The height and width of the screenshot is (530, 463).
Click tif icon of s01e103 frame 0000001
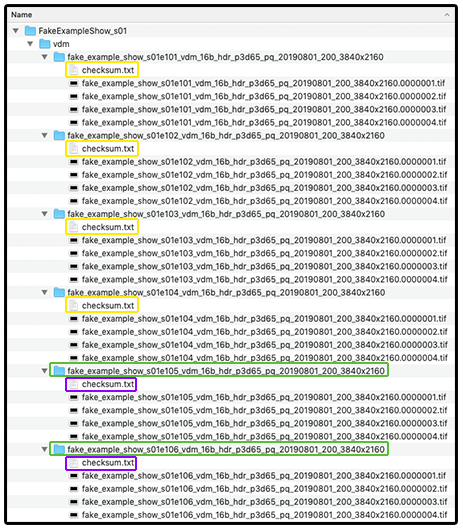[74, 240]
